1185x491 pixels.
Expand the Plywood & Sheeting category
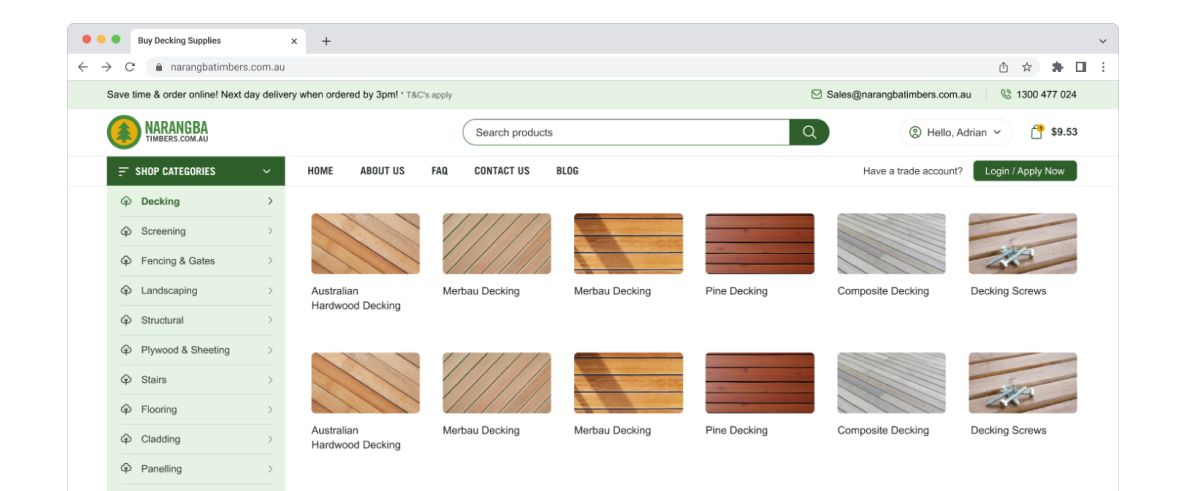270,350
